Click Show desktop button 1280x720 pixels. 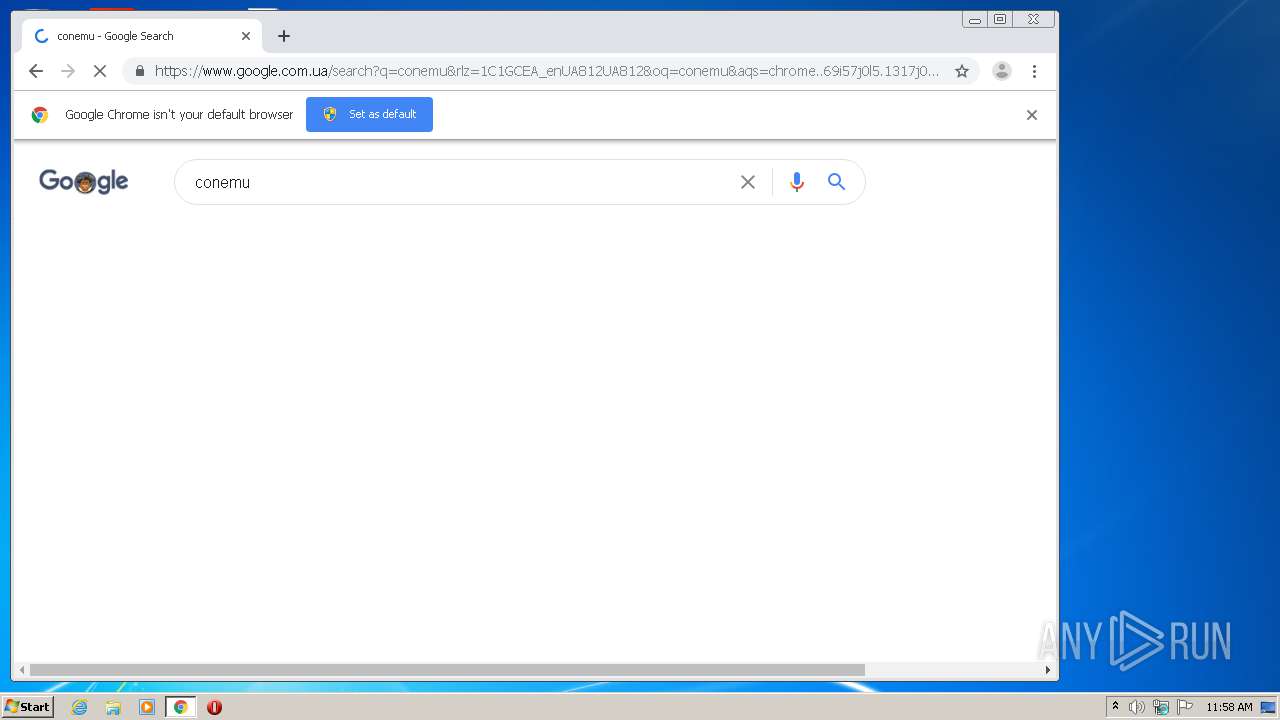tap(1269, 707)
